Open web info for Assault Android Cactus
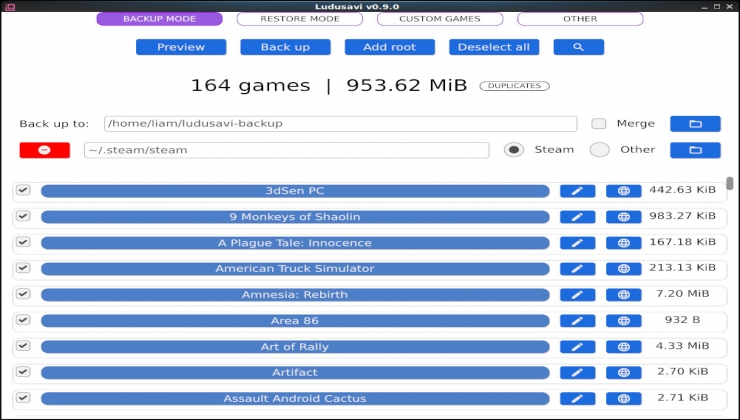The height and width of the screenshot is (420, 740). (x=623, y=398)
